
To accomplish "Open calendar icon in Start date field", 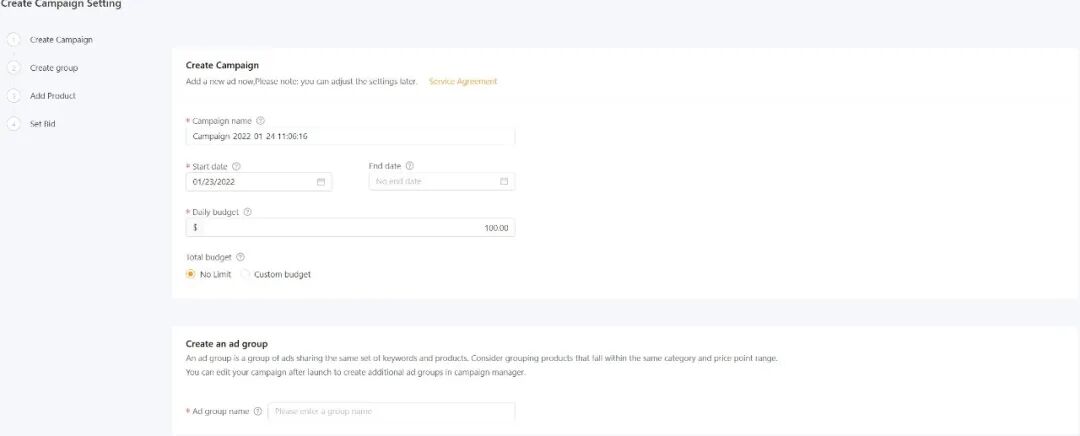I will pyautogui.click(x=321, y=182).
